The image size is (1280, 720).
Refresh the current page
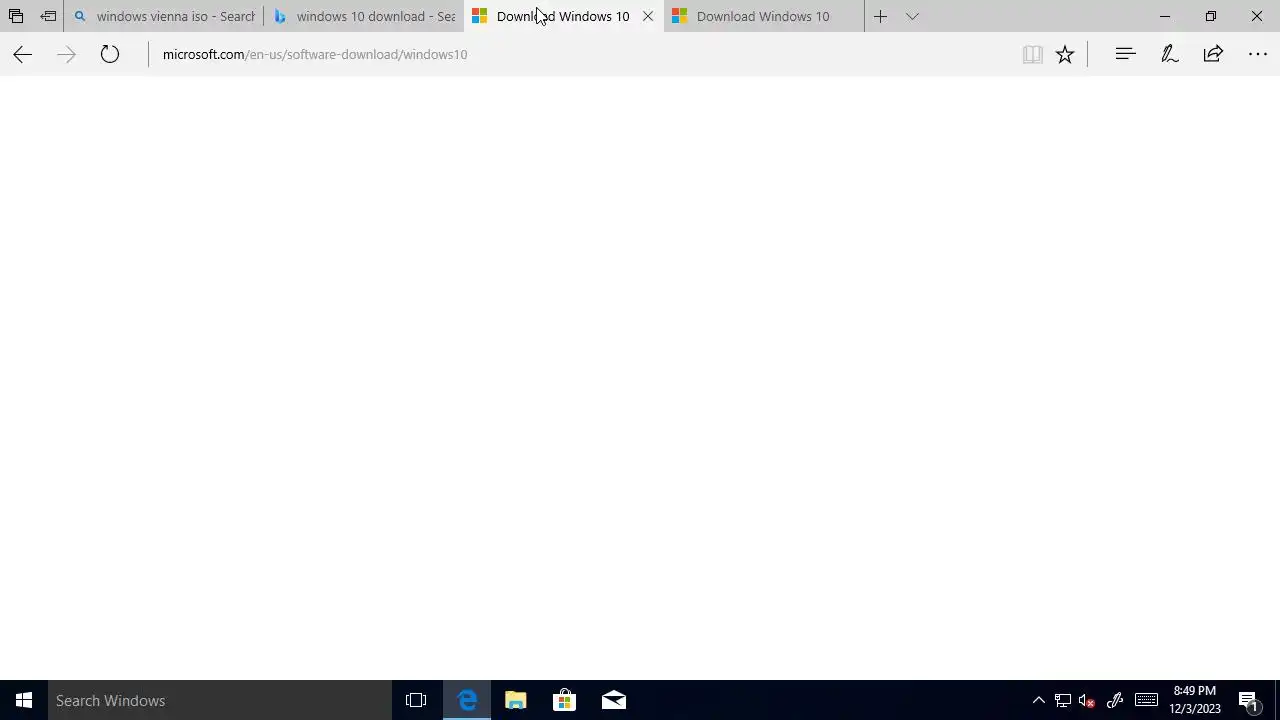[110, 54]
